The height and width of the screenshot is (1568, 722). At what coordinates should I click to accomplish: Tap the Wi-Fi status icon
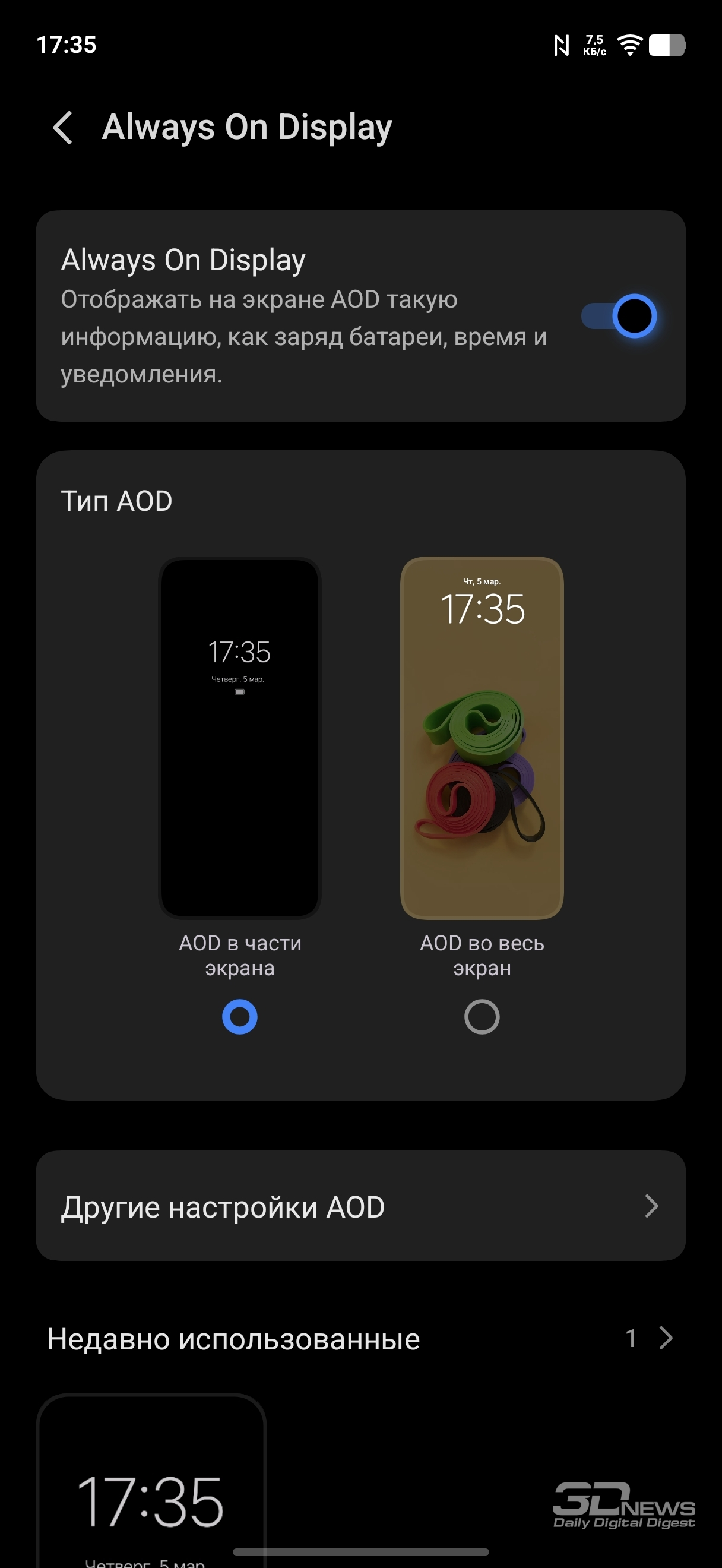tap(629, 45)
